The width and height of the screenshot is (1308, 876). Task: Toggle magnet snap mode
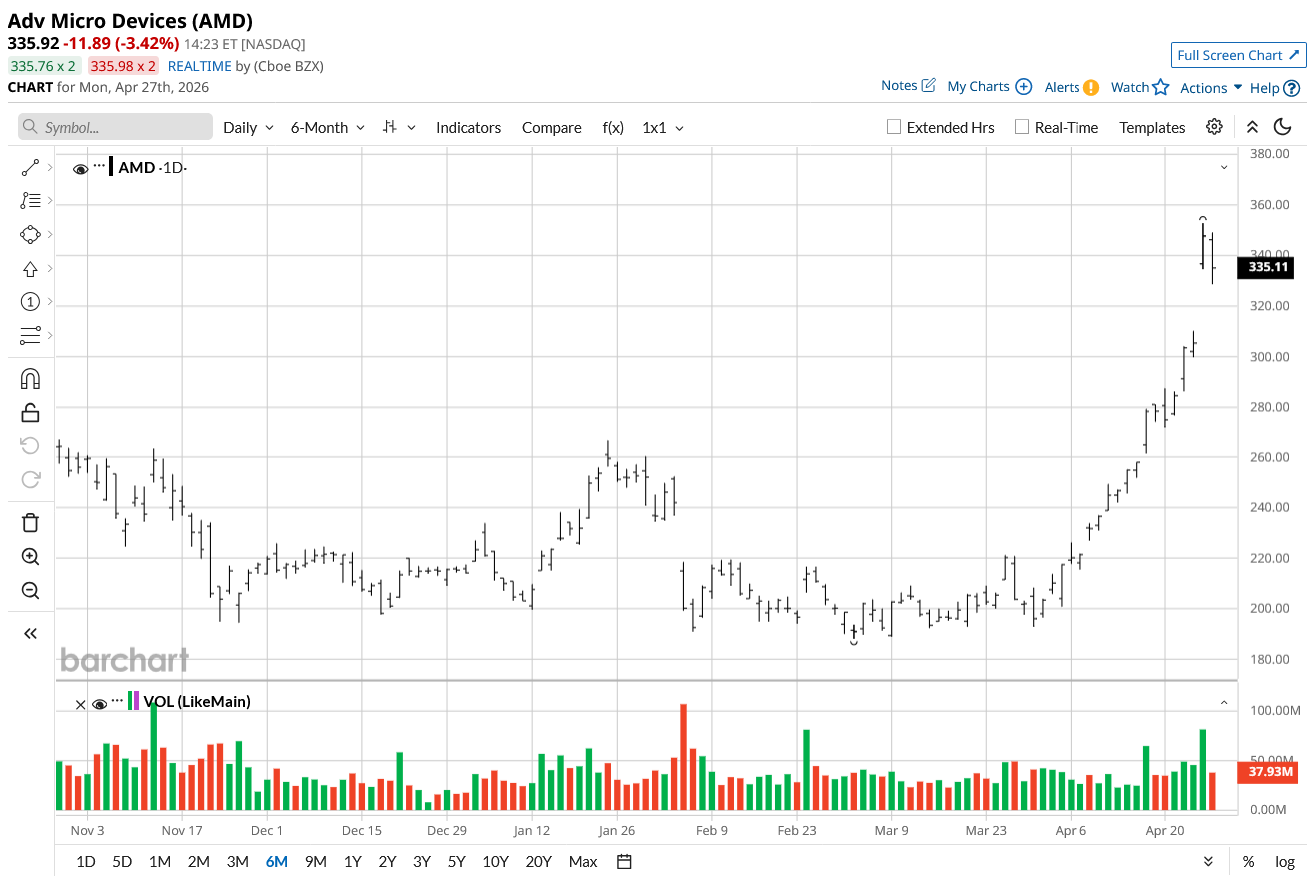pos(30,379)
